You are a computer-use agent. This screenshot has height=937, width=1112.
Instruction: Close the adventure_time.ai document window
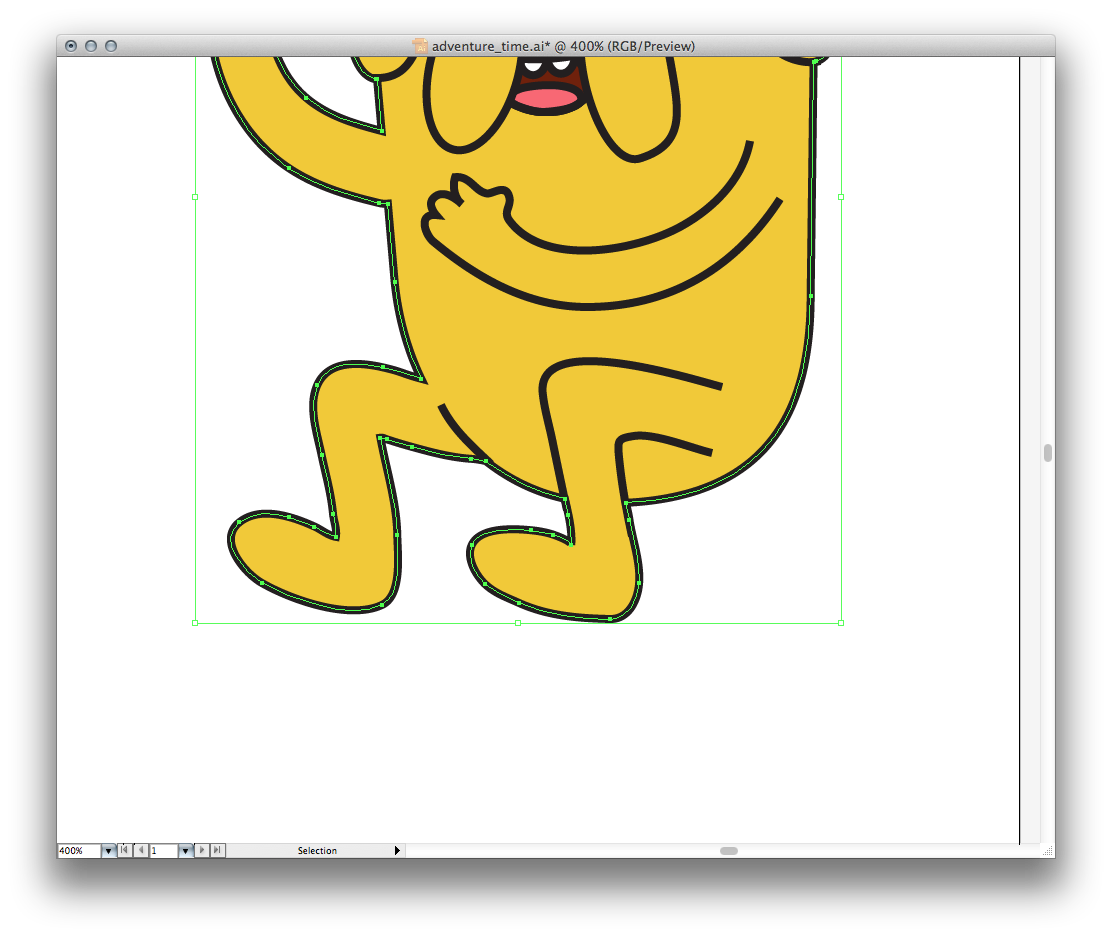pos(71,46)
